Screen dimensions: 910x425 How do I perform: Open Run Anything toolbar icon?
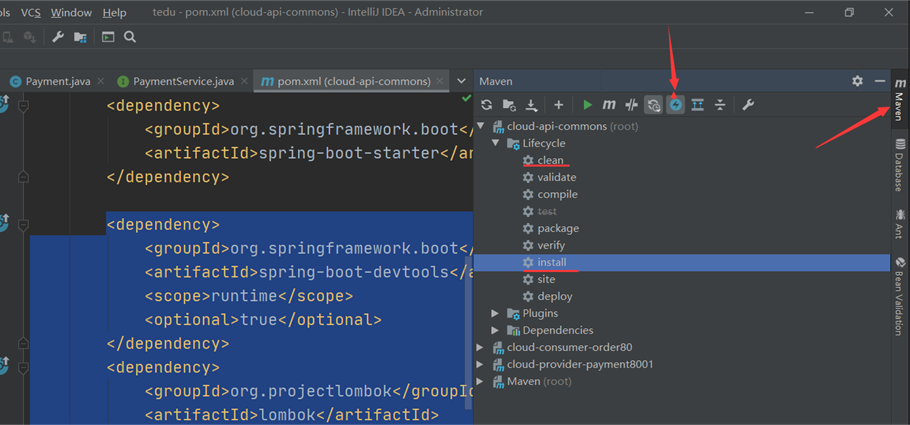click(108, 37)
